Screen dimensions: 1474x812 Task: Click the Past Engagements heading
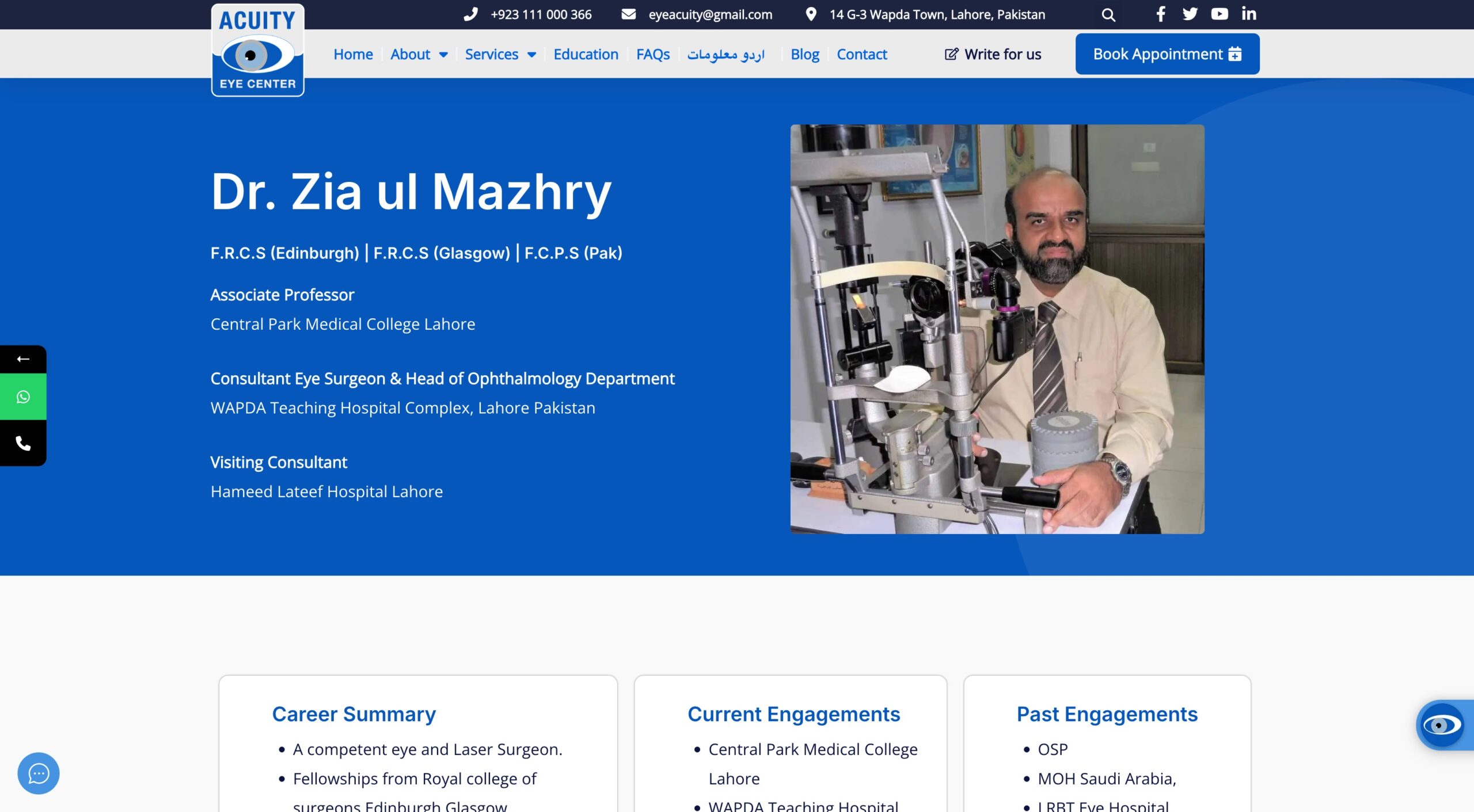coord(1107,714)
